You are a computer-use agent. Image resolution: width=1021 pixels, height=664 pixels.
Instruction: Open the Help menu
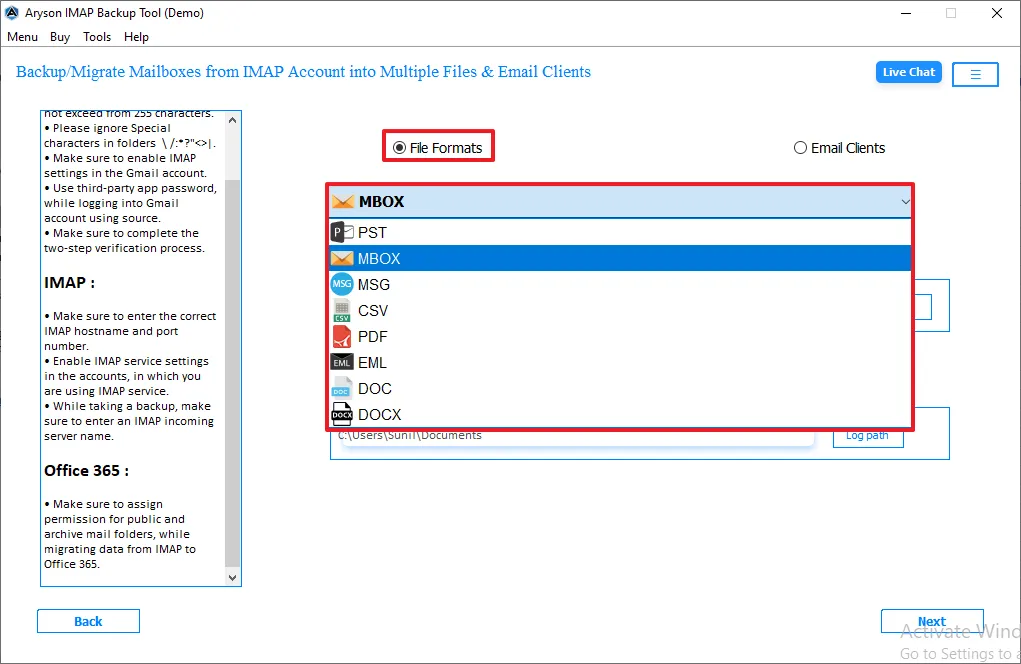[136, 37]
